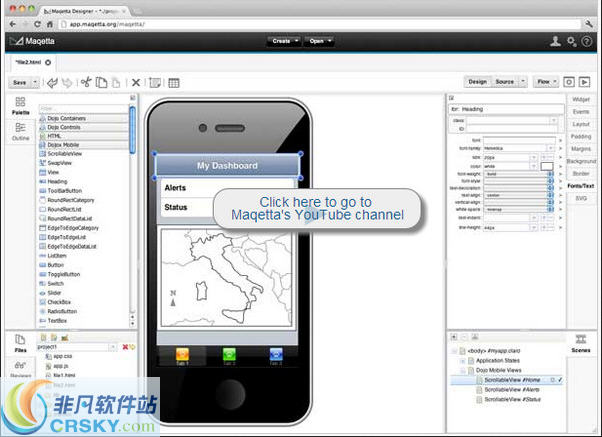Click the red delete icon in Files panel
Image resolution: width=602 pixels, height=437 pixels.
125,347
